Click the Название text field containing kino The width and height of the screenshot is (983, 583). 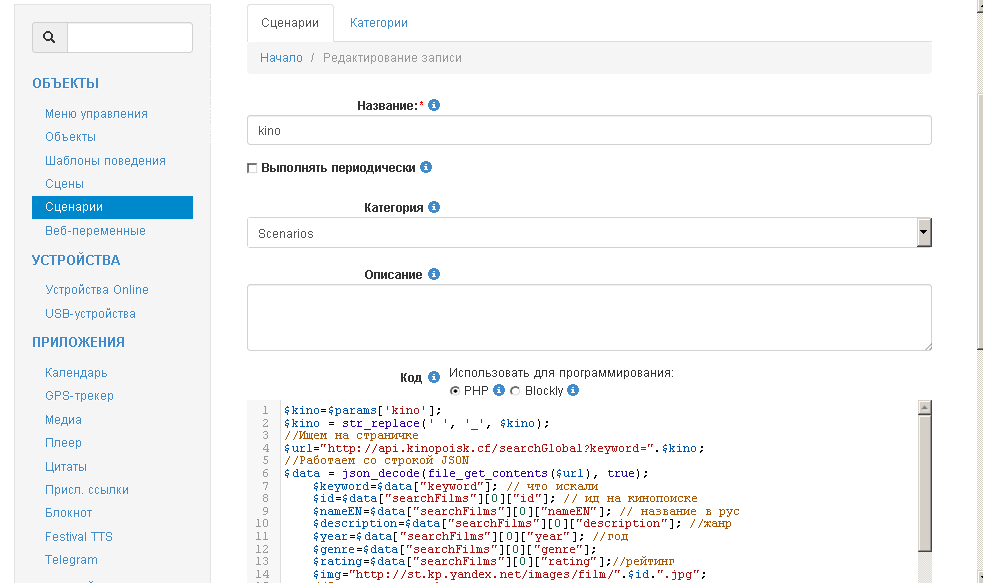tap(589, 130)
